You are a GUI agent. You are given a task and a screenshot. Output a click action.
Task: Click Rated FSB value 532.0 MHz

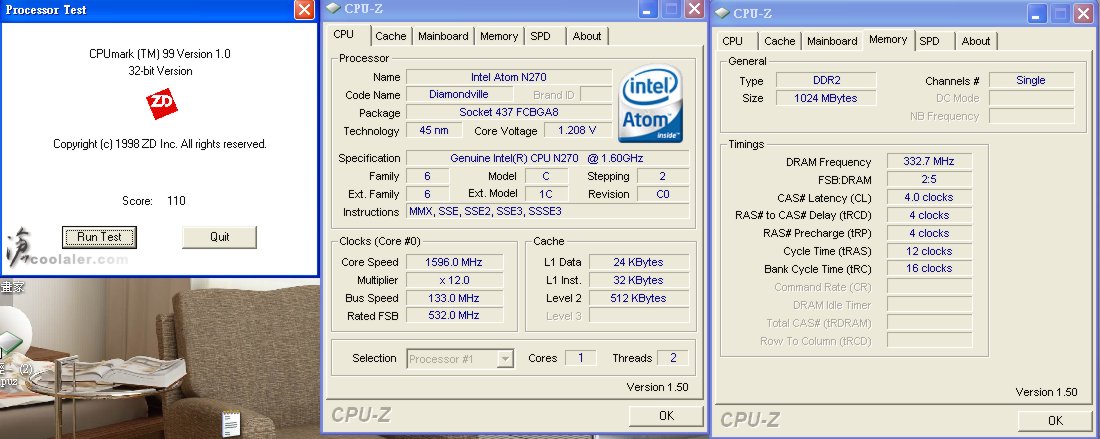point(453,316)
